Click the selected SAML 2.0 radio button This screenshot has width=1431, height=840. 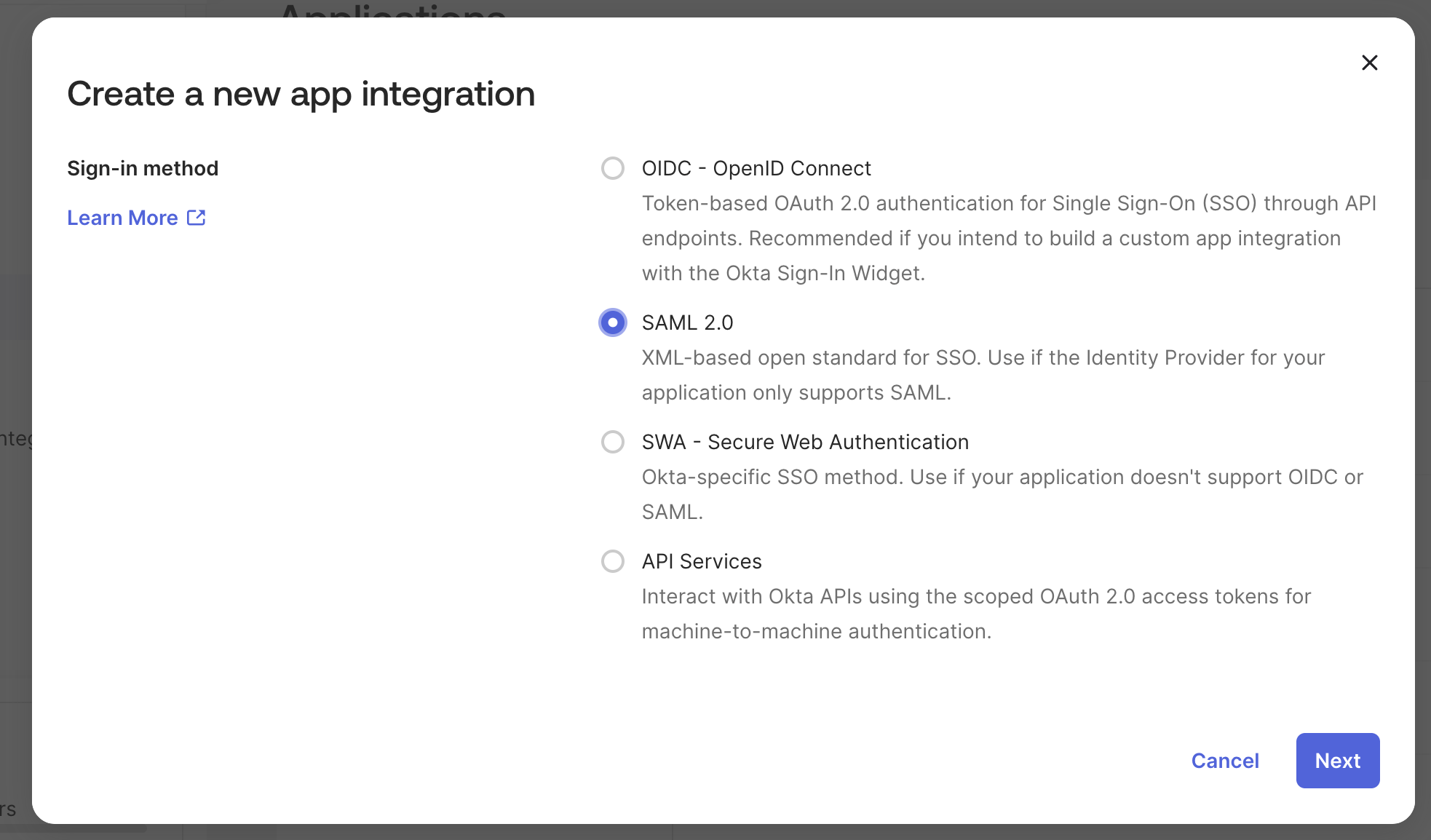[x=613, y=322]
